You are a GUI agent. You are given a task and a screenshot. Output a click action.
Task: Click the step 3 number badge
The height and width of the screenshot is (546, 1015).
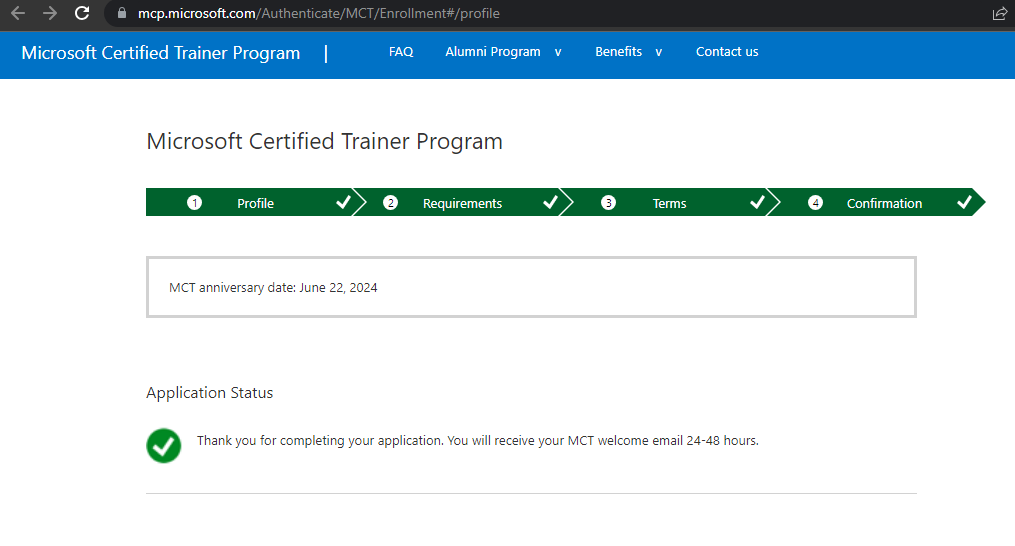click(608, 203)
